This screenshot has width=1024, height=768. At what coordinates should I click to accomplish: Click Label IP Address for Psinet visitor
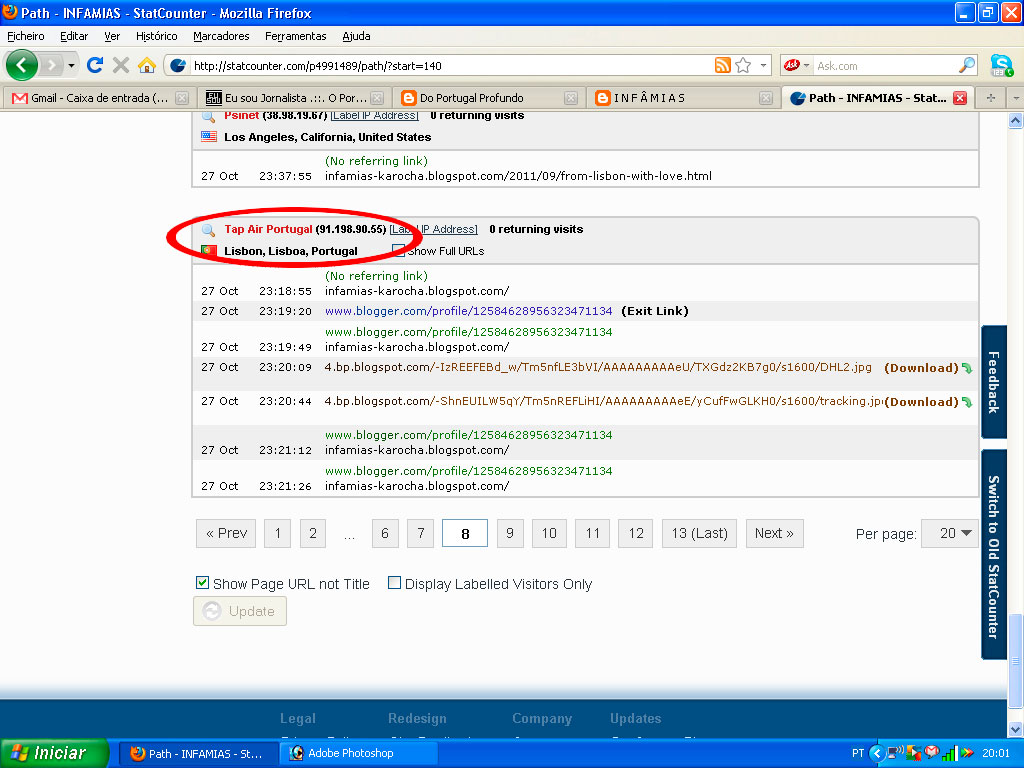tap(374, 116)
